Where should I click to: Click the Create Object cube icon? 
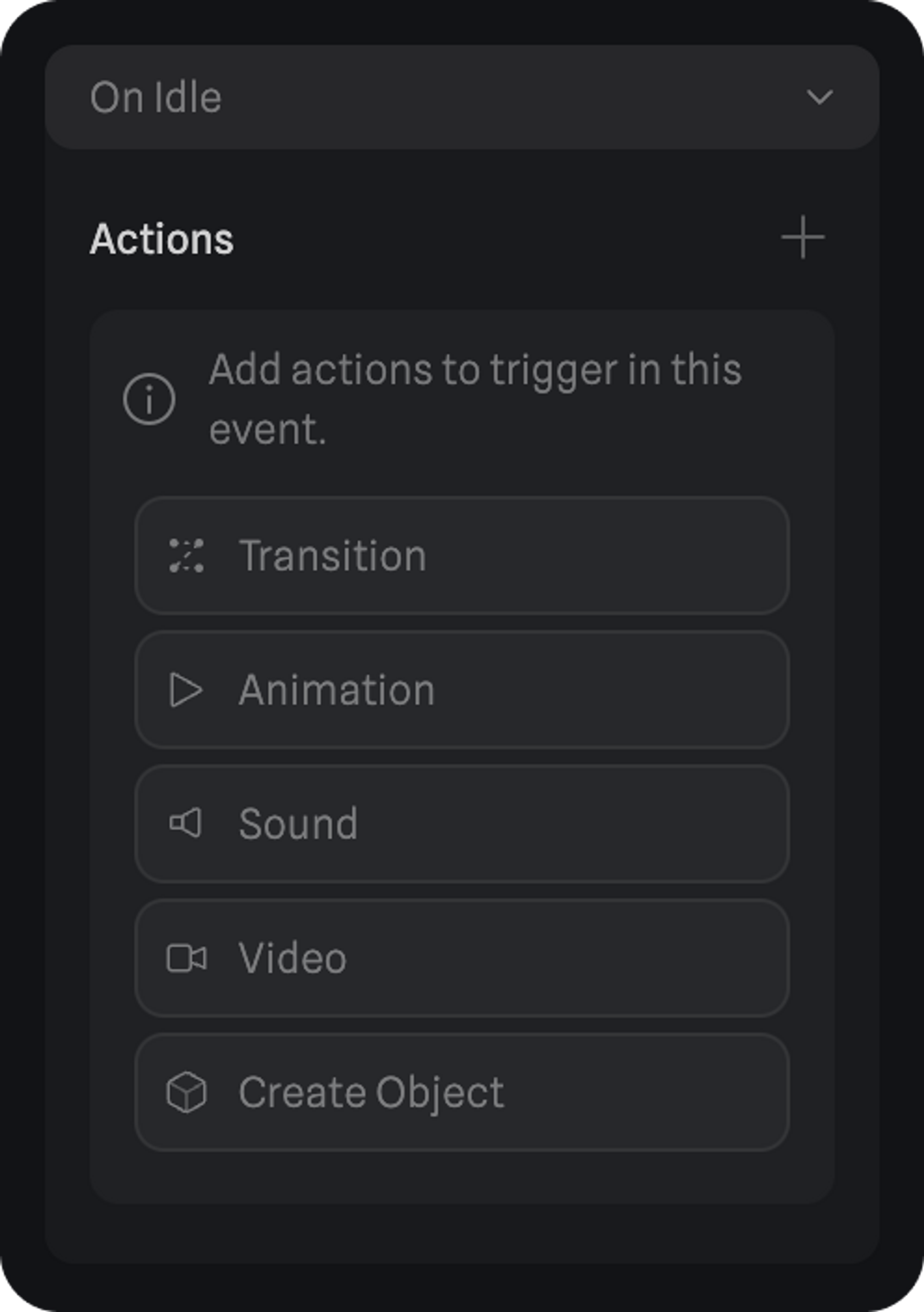[186, 1092]
